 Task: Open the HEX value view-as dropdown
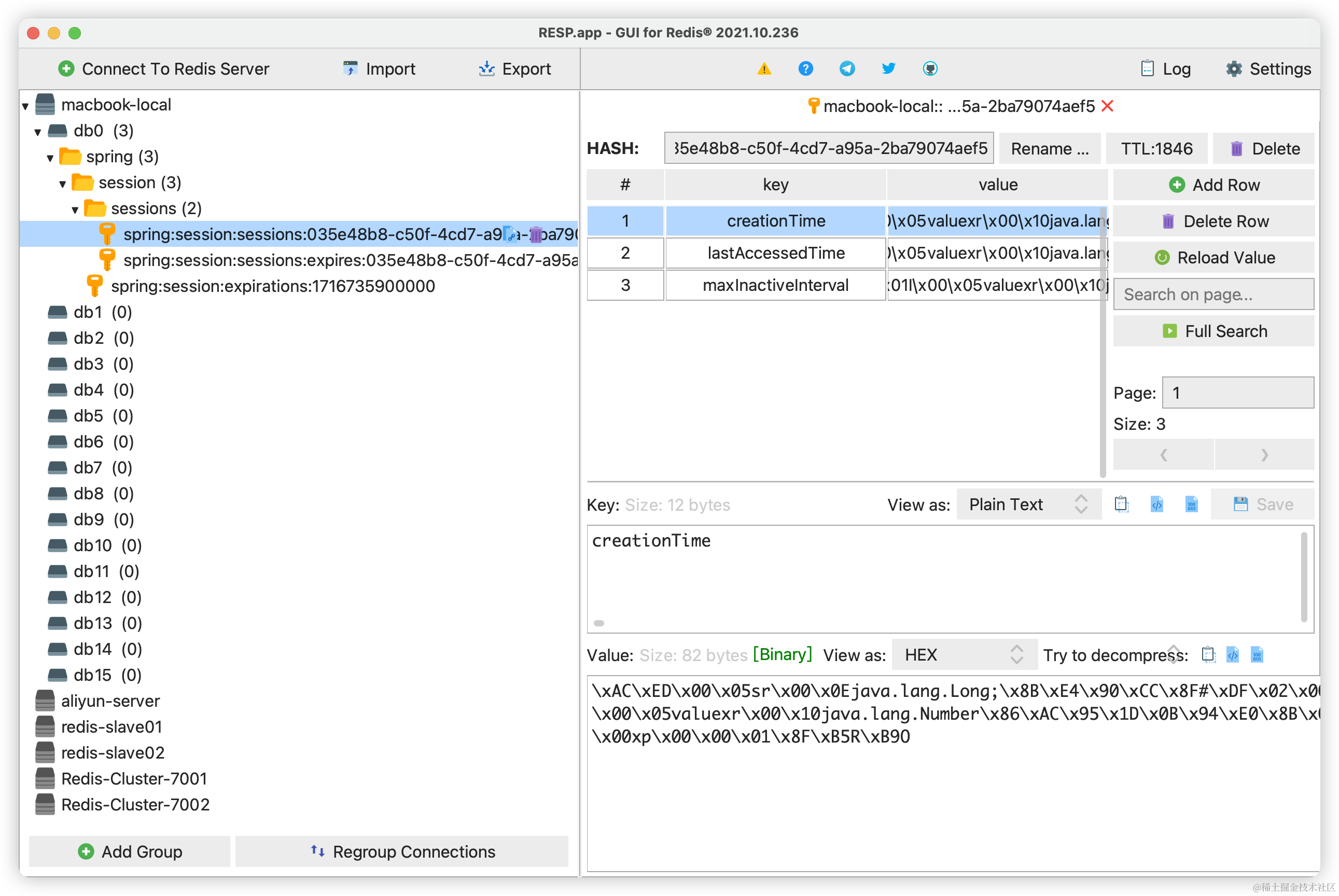[964, 654]
